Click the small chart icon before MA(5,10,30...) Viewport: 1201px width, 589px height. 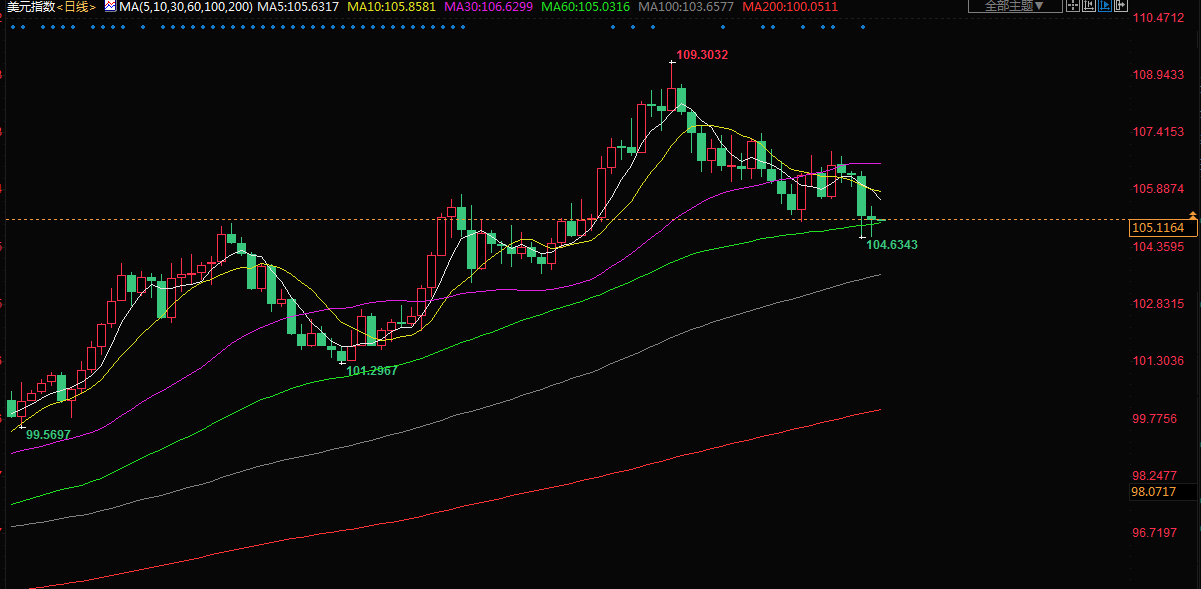110,6
